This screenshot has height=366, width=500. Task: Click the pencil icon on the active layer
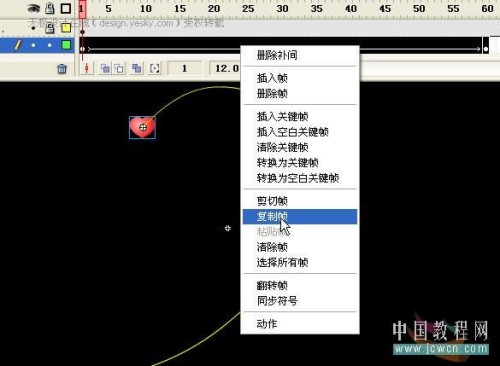[x=18, y=45]
